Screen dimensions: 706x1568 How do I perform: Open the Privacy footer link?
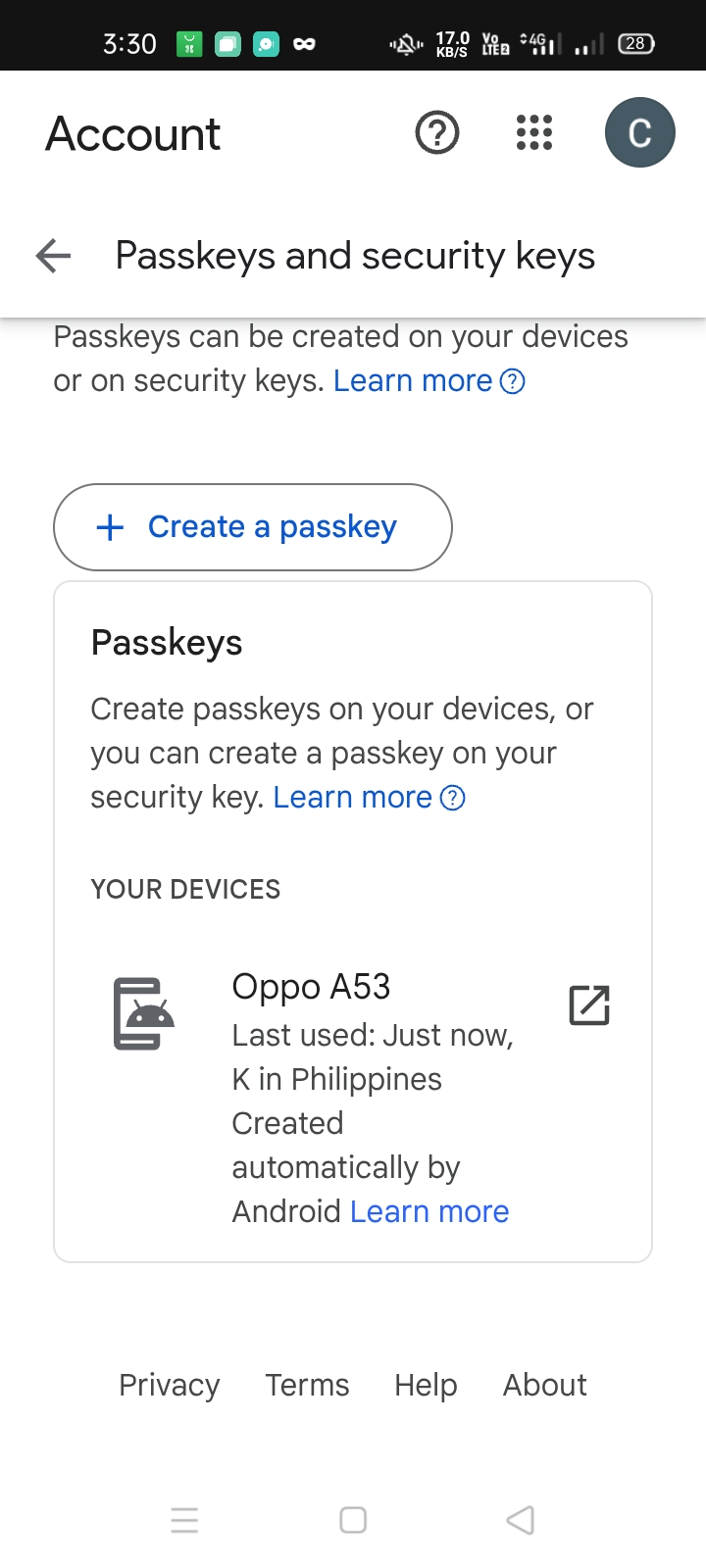tap(170, 1385)
